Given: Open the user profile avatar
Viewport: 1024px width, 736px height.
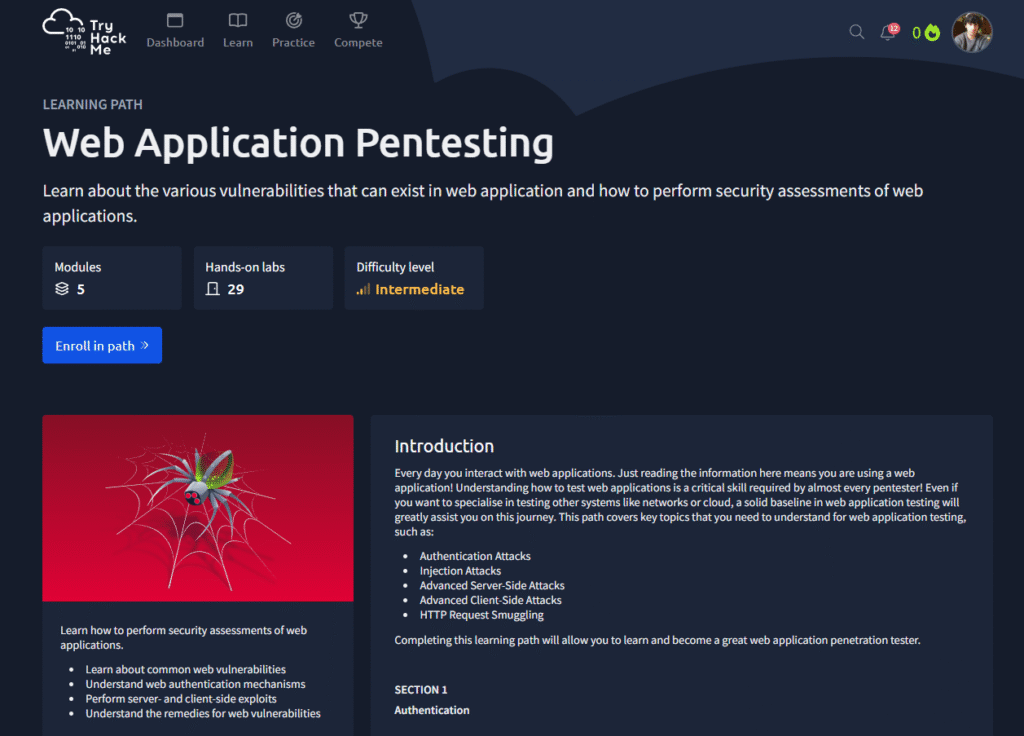Looking at the screenshot, I should [971, 32].
